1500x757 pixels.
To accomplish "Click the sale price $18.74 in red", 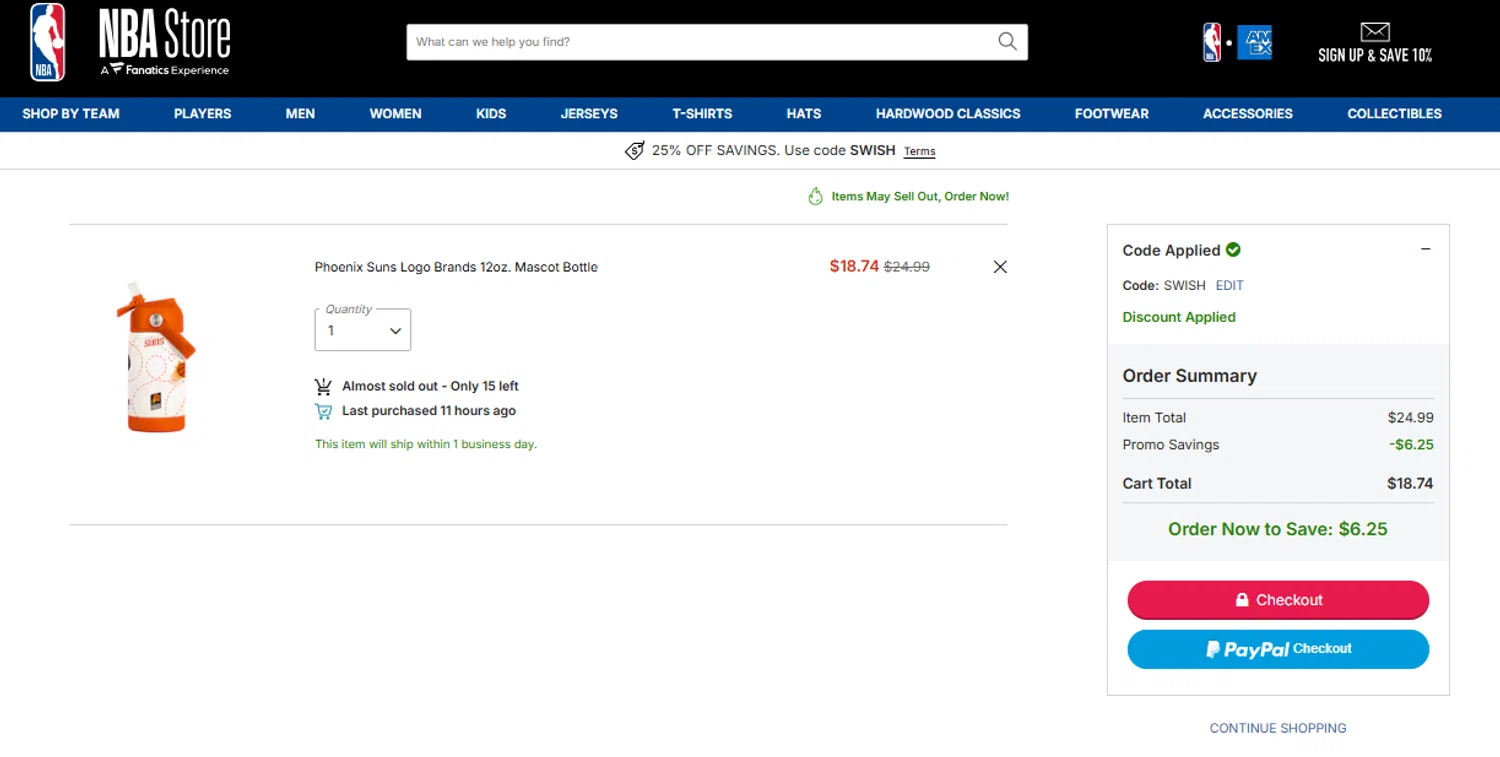I will [854, 266].
